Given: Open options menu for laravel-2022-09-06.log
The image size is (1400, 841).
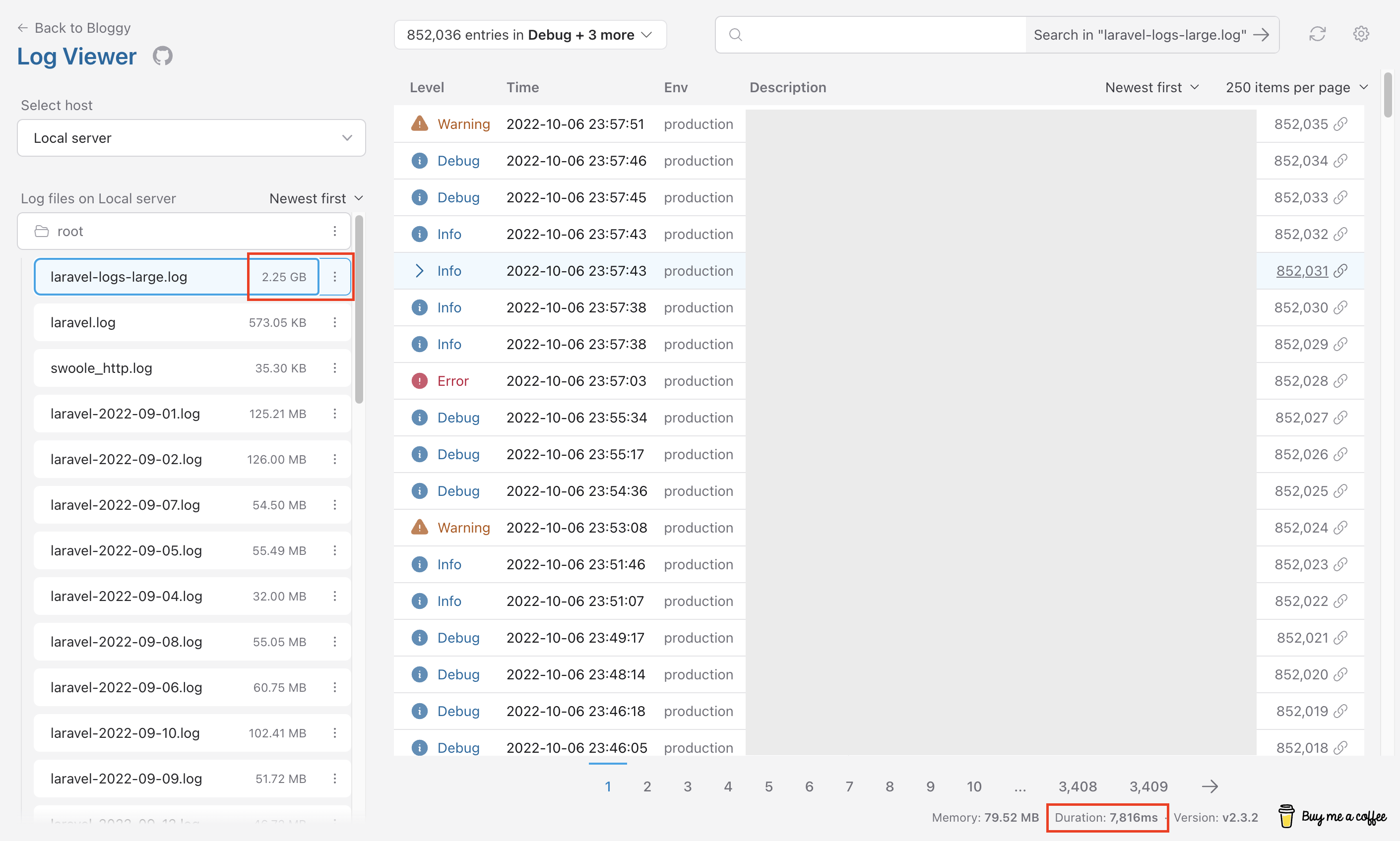Looking at the screenshot, I should tap(335, 687).
